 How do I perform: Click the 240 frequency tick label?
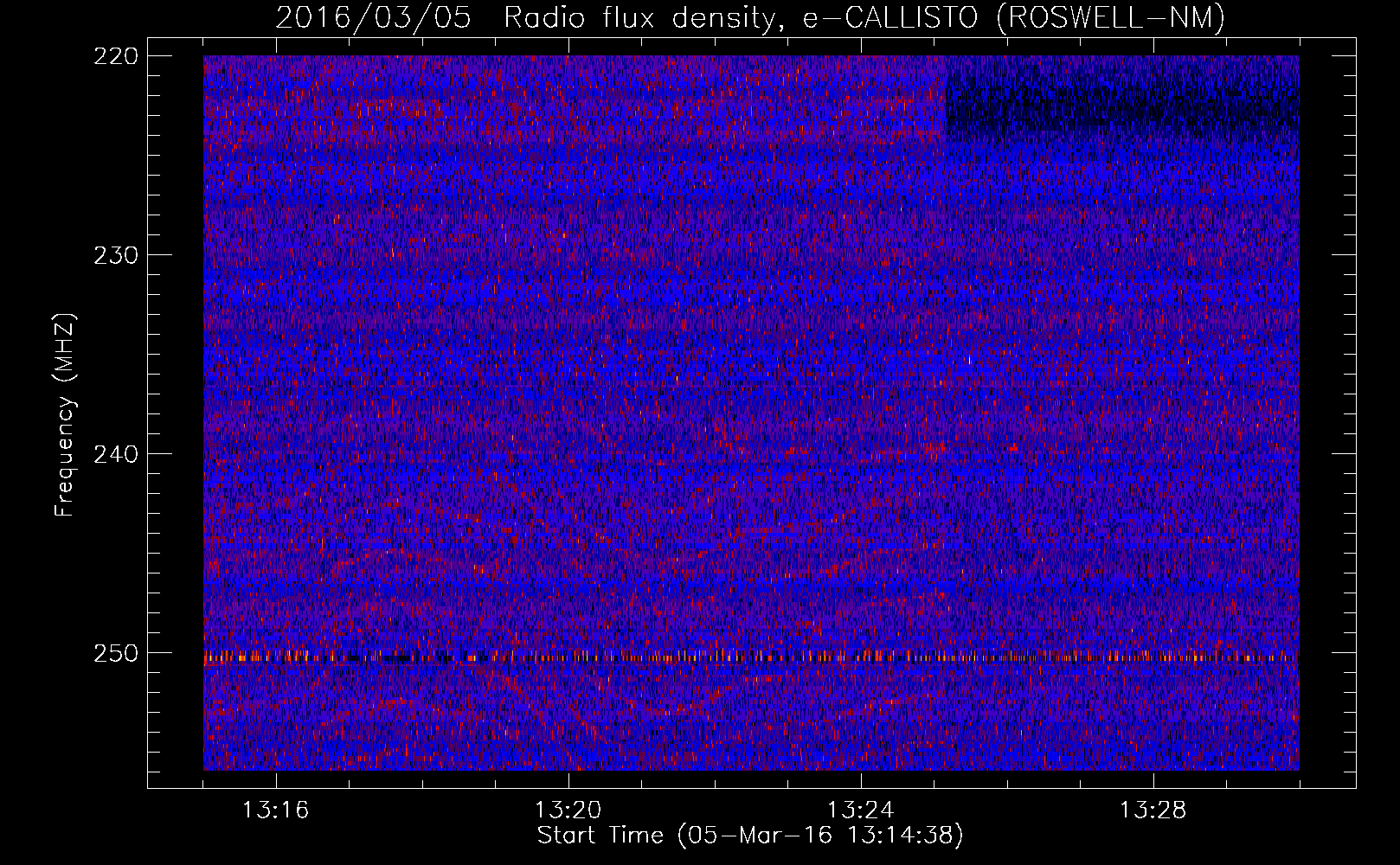tap(115, 454)
